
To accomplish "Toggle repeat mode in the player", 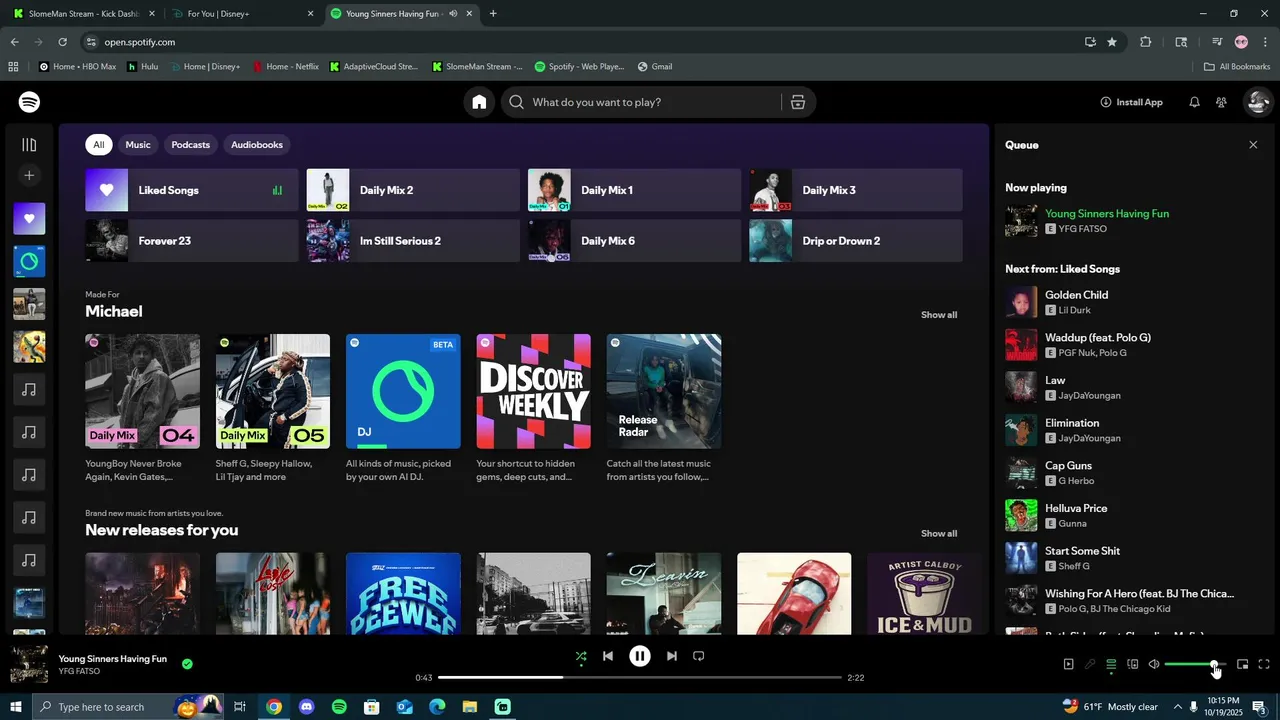I will pos(699,656).
